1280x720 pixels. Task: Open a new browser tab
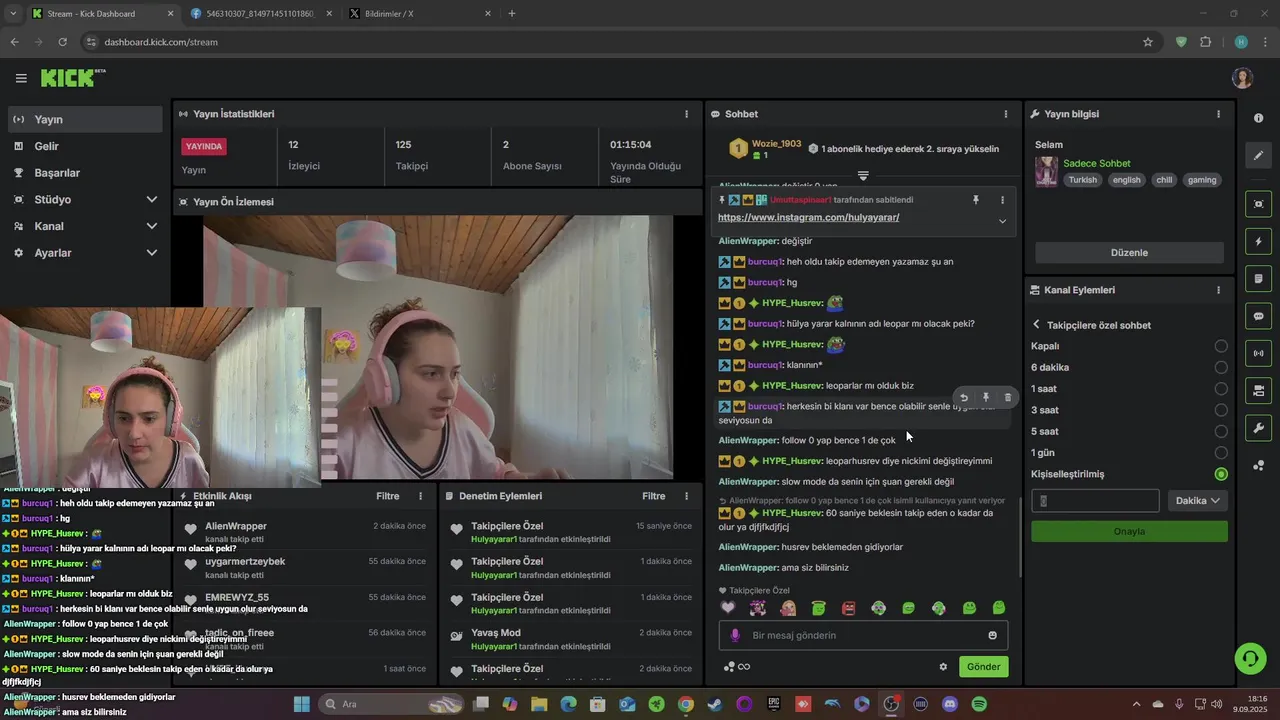point(512,14)
